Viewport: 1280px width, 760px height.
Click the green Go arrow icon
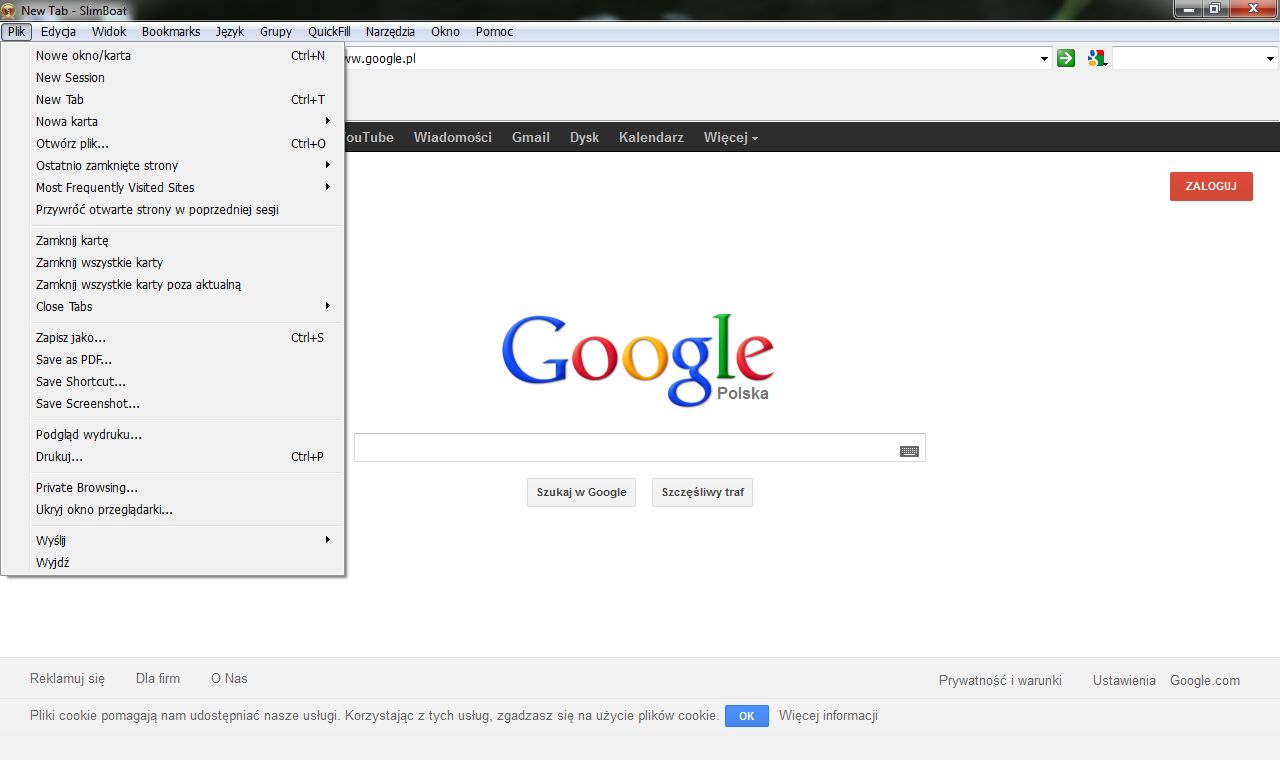coord(1066,59)
